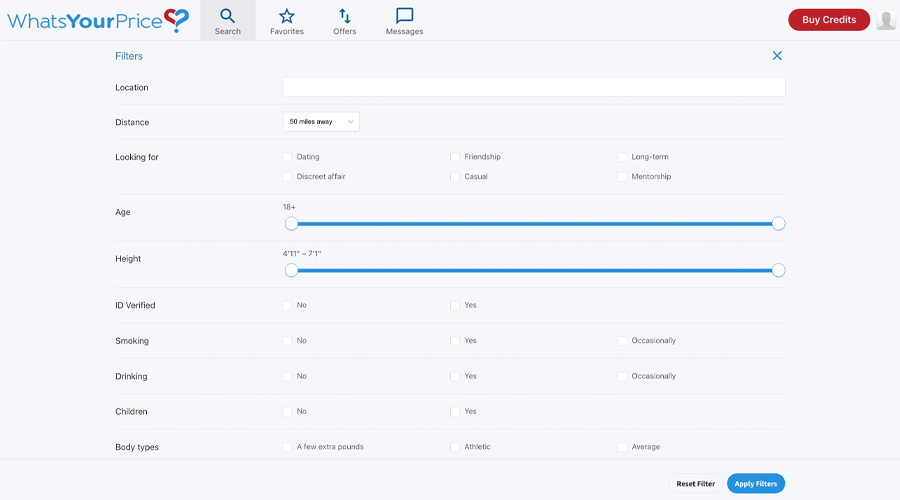This screenshot has height=500, width=900.
Task: Open Favorites star icon
Action: point(286,16)
